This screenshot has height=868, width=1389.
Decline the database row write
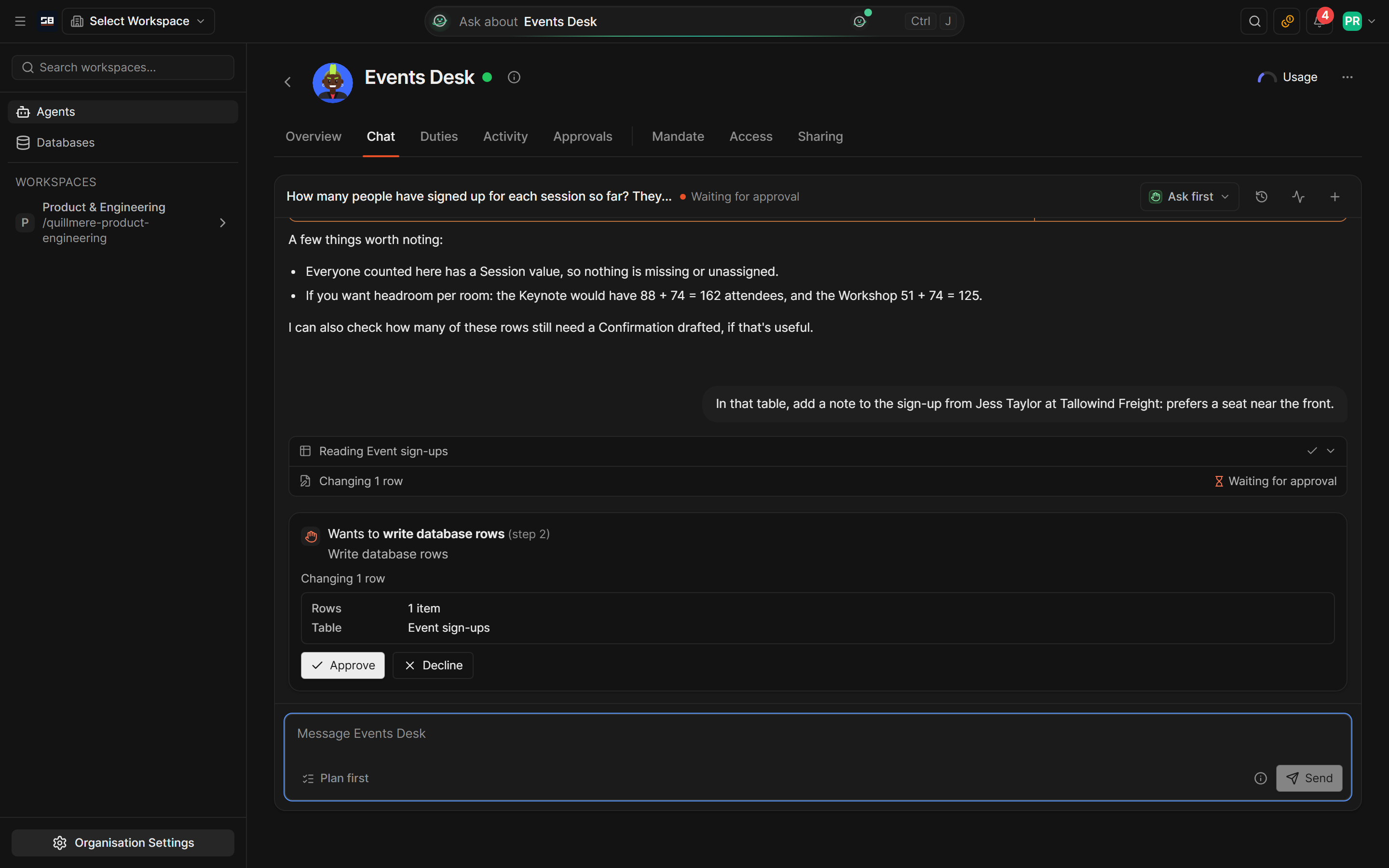click(x=433, y=665)
